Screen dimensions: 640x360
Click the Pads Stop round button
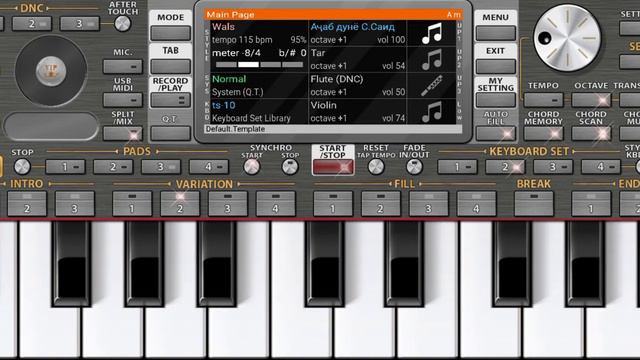[x=22, y=167]
